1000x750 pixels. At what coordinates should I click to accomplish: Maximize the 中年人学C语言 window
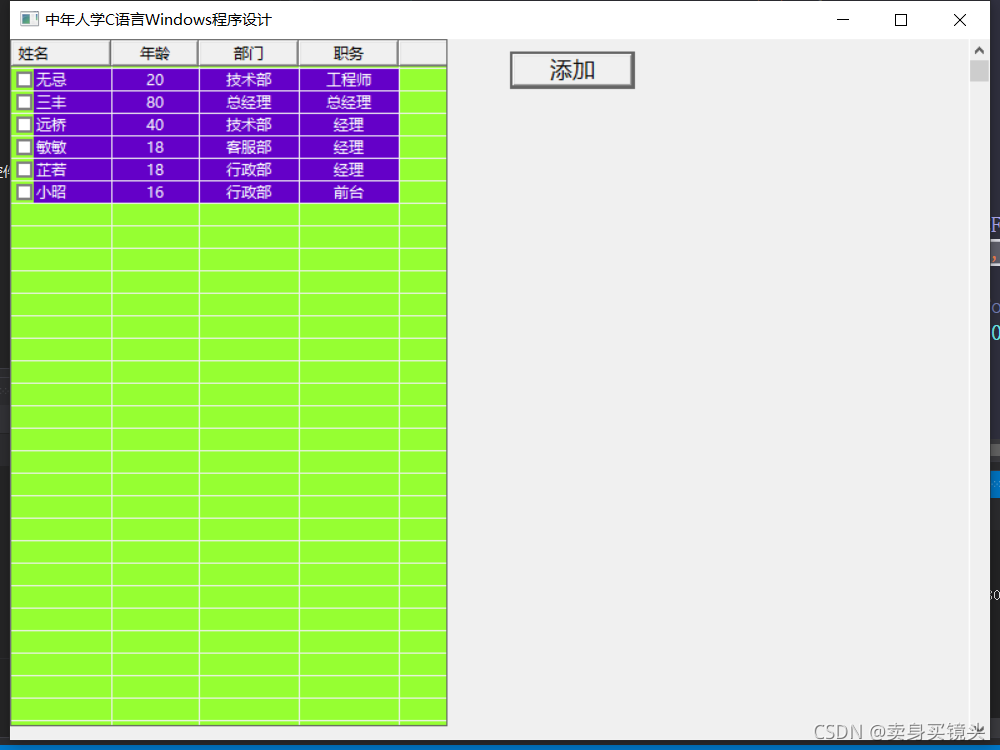(x=901, y=20)
